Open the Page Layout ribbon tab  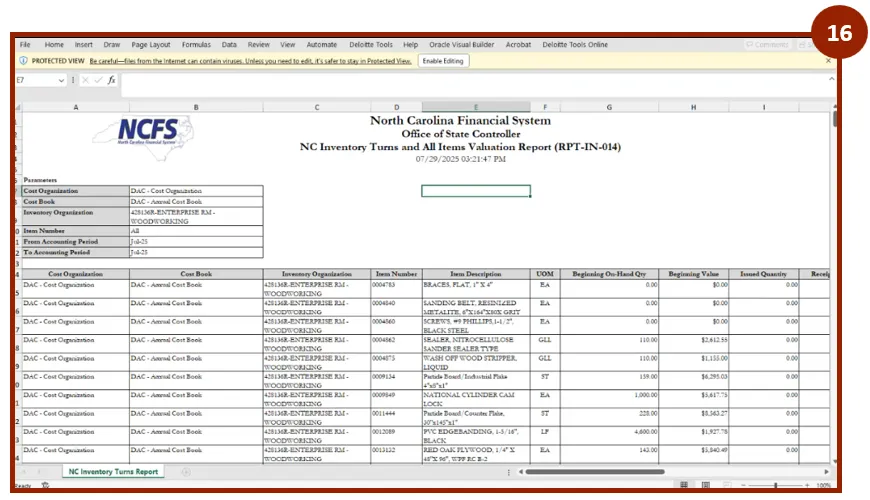pos(151,45)
